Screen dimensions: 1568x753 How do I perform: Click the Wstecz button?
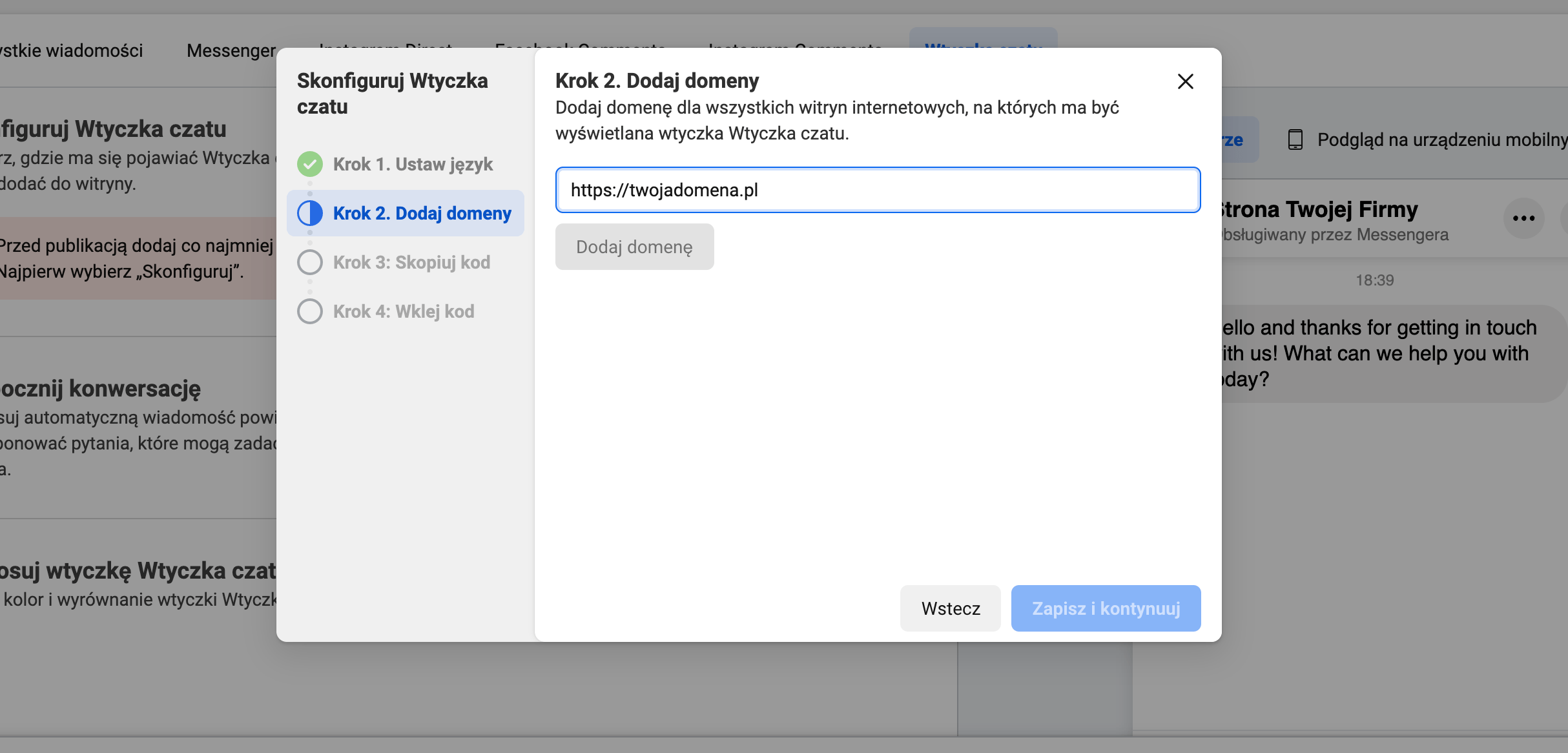[950, 608]
